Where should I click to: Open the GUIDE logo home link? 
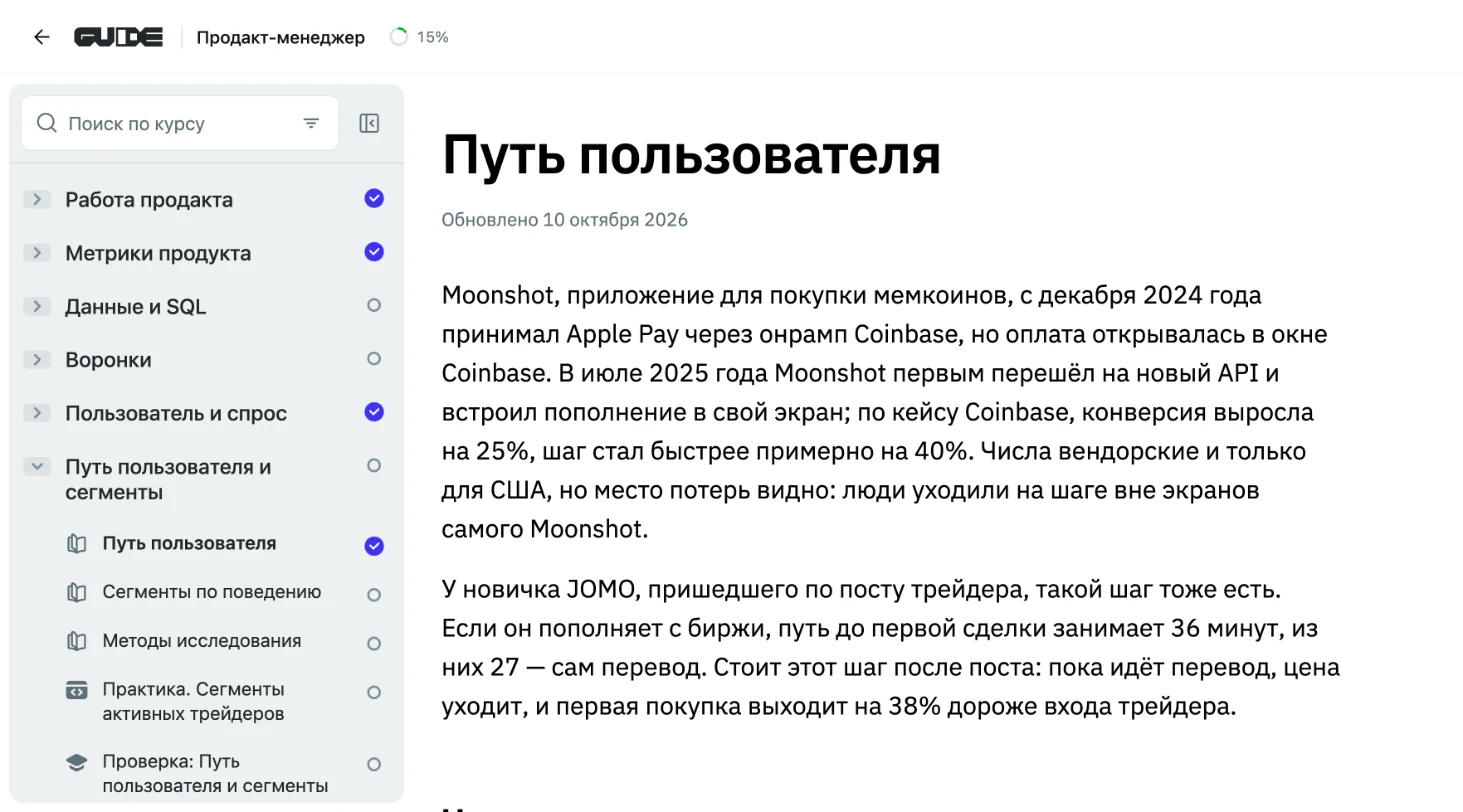pyautogui.click(x=118, y=37)
